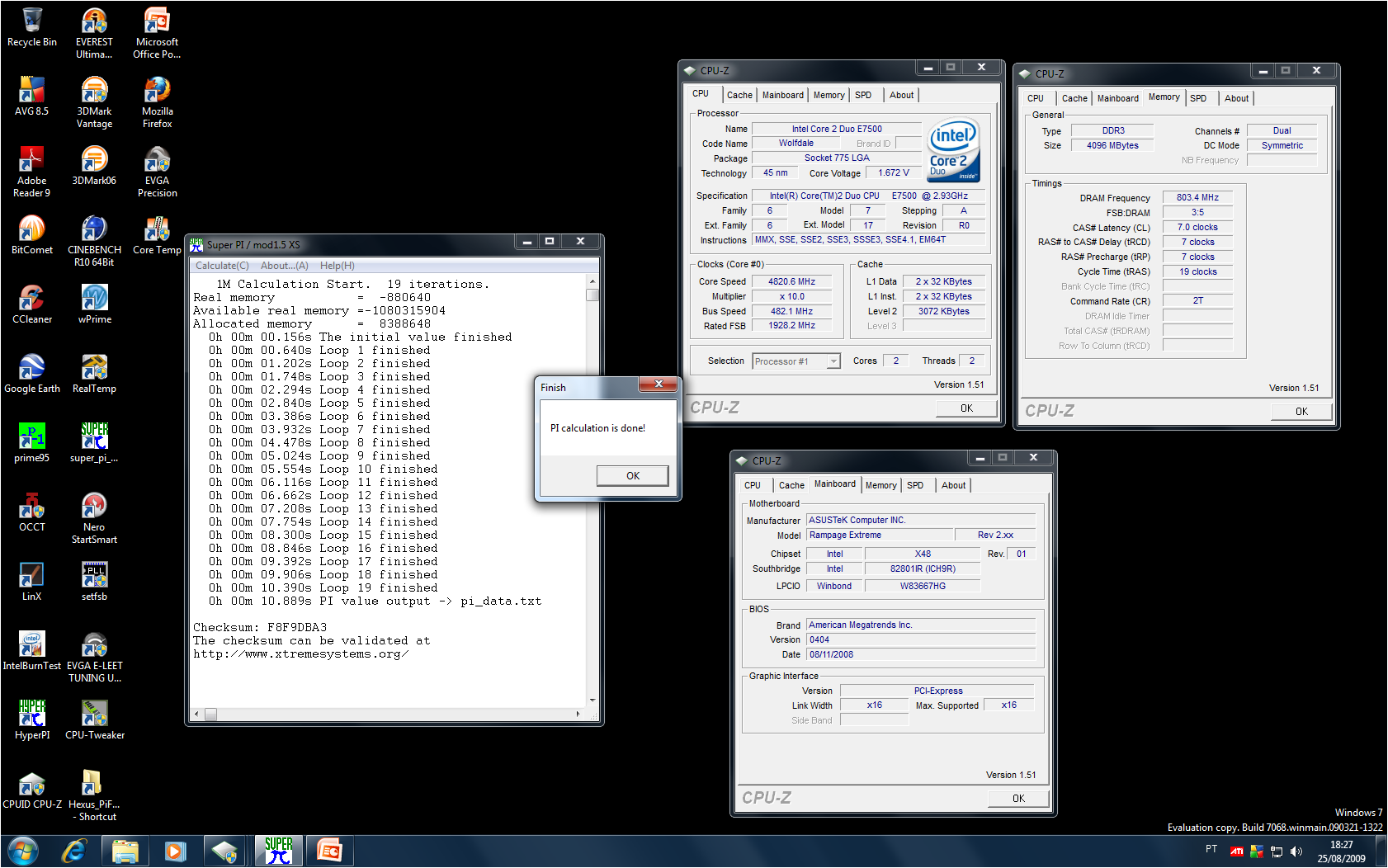Launch EVGA E-LEET Tuning Utility icon

click(x=94, y=657)
